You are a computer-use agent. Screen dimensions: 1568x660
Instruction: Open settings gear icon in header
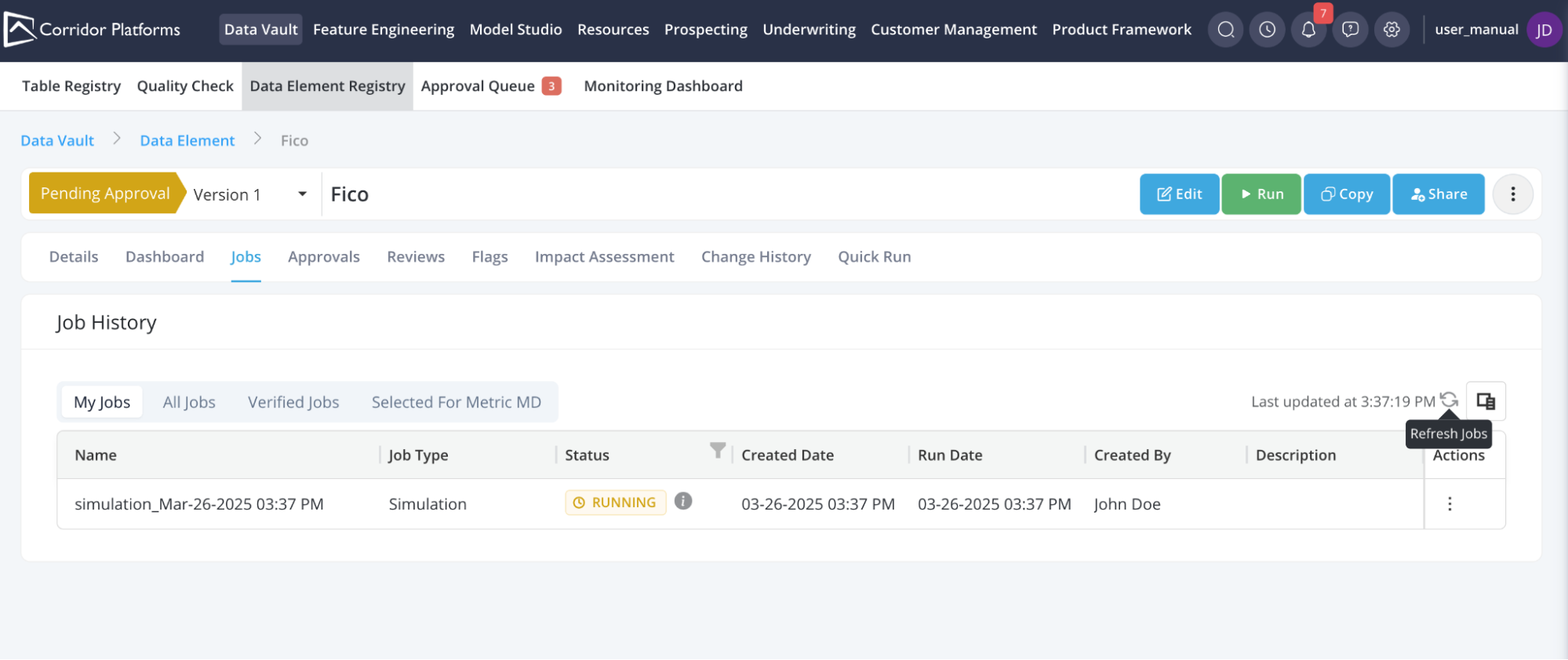point(1392,30)
